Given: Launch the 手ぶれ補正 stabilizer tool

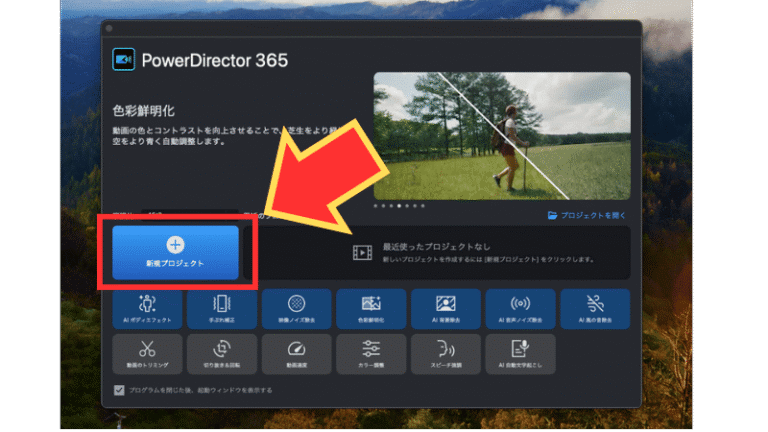Looking at the screenshot, I should coord(222,309).
